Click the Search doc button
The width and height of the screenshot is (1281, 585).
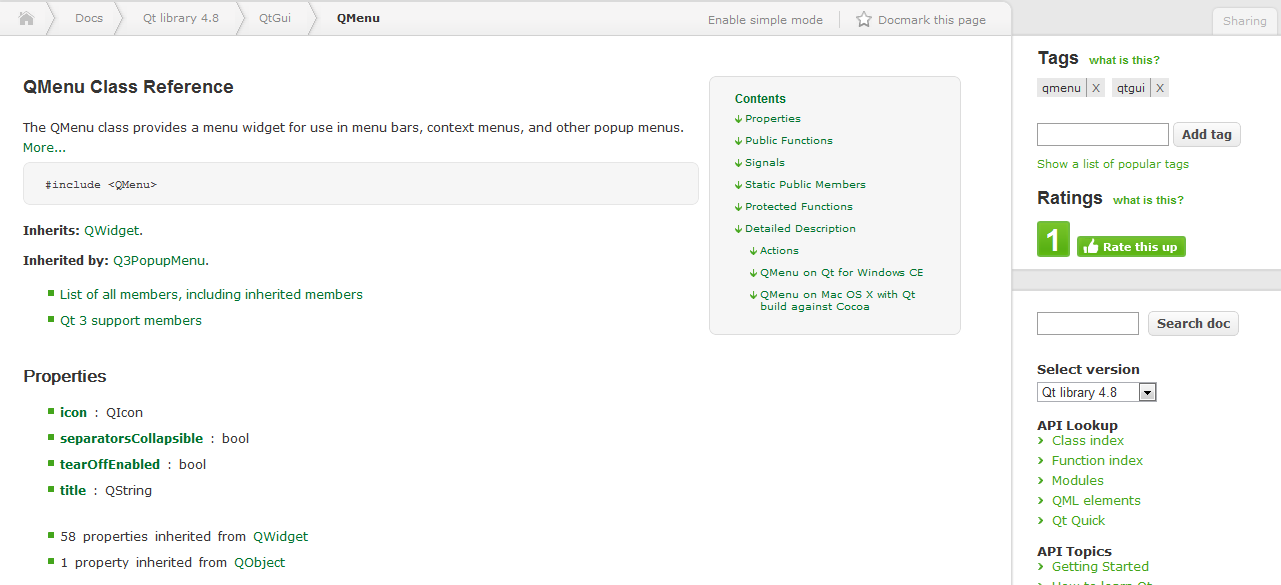click(x=1193, y=323)
